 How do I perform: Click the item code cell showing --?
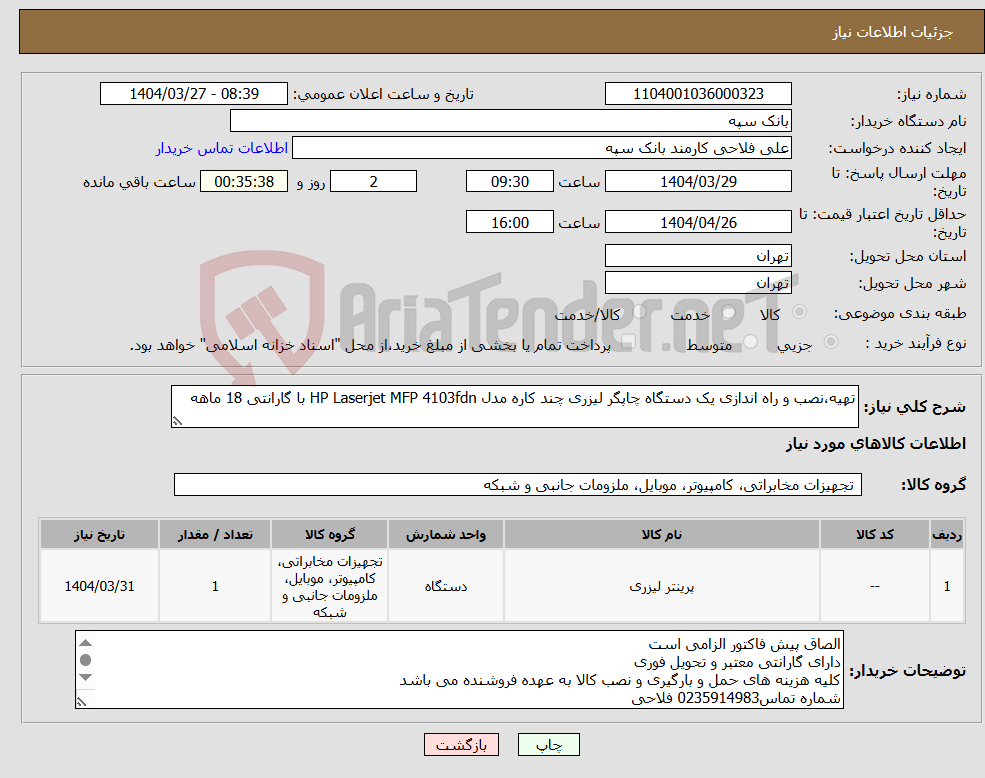874,586
